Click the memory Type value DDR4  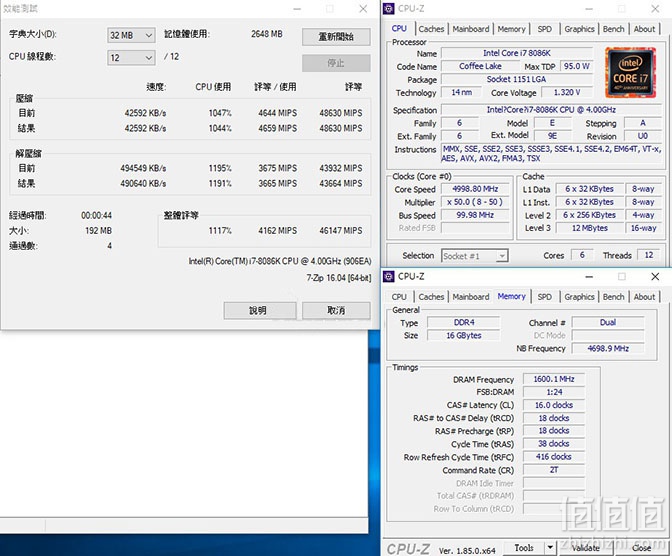tap(464, 322)
